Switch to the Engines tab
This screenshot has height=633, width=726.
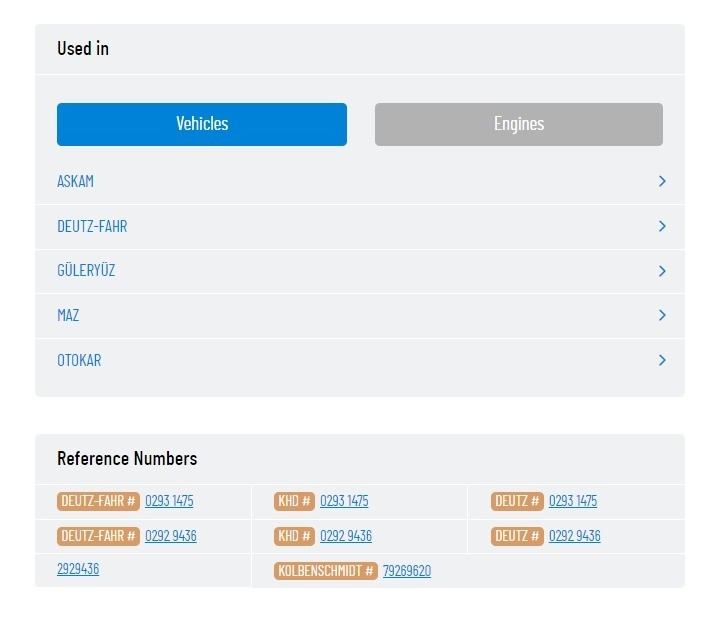[x=519, y=125]
